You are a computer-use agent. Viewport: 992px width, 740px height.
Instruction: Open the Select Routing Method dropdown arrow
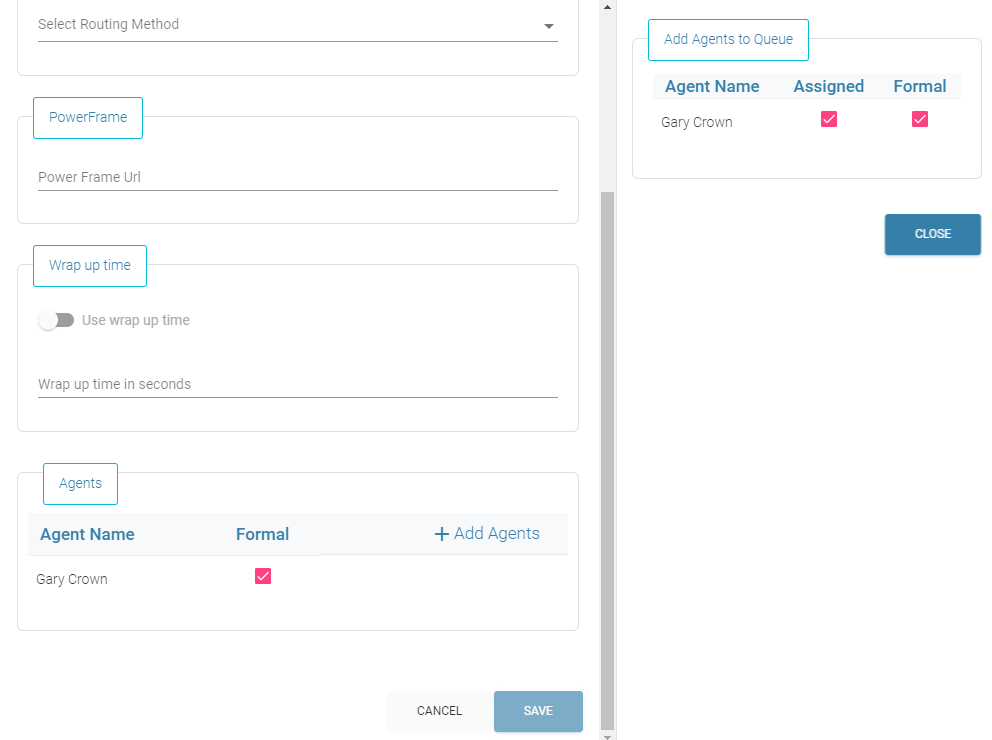pyautogui.click(x=548, y=26)
